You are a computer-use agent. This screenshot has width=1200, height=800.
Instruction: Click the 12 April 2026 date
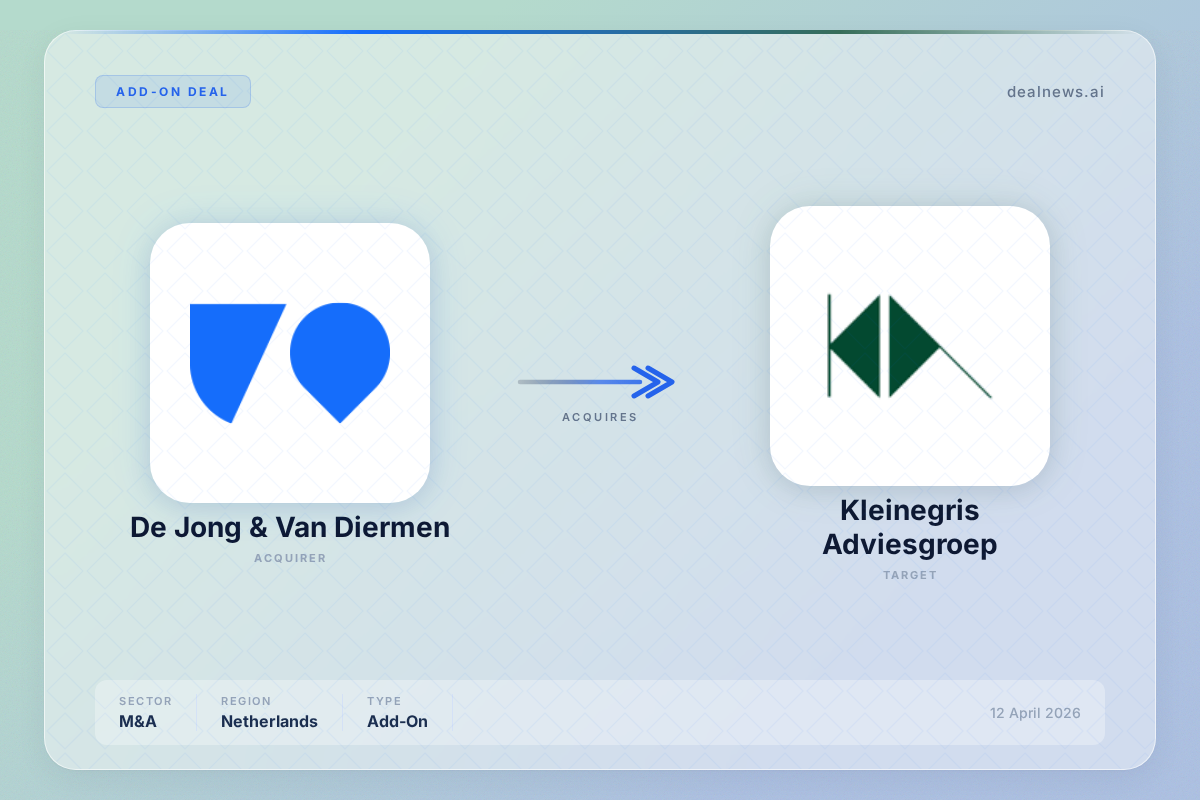(1035, 713)
